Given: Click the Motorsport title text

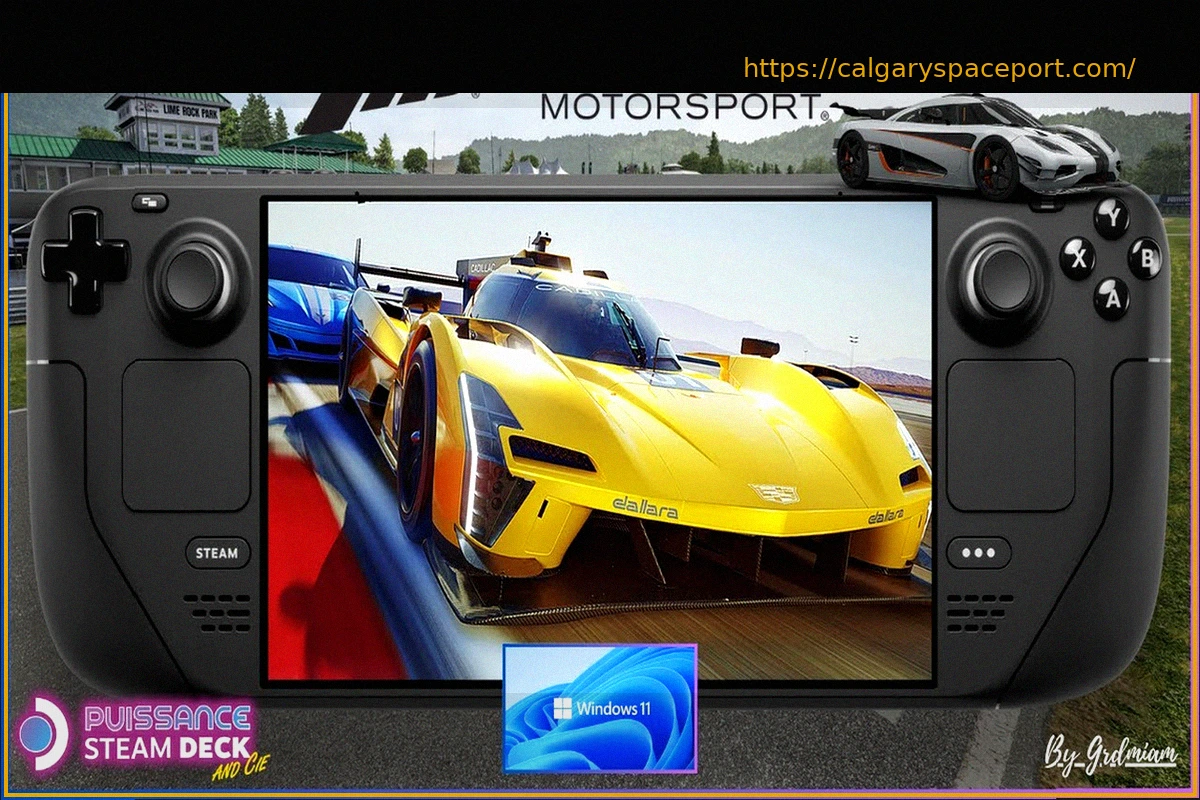Looking at the screenshot, I should pos(680,106).
